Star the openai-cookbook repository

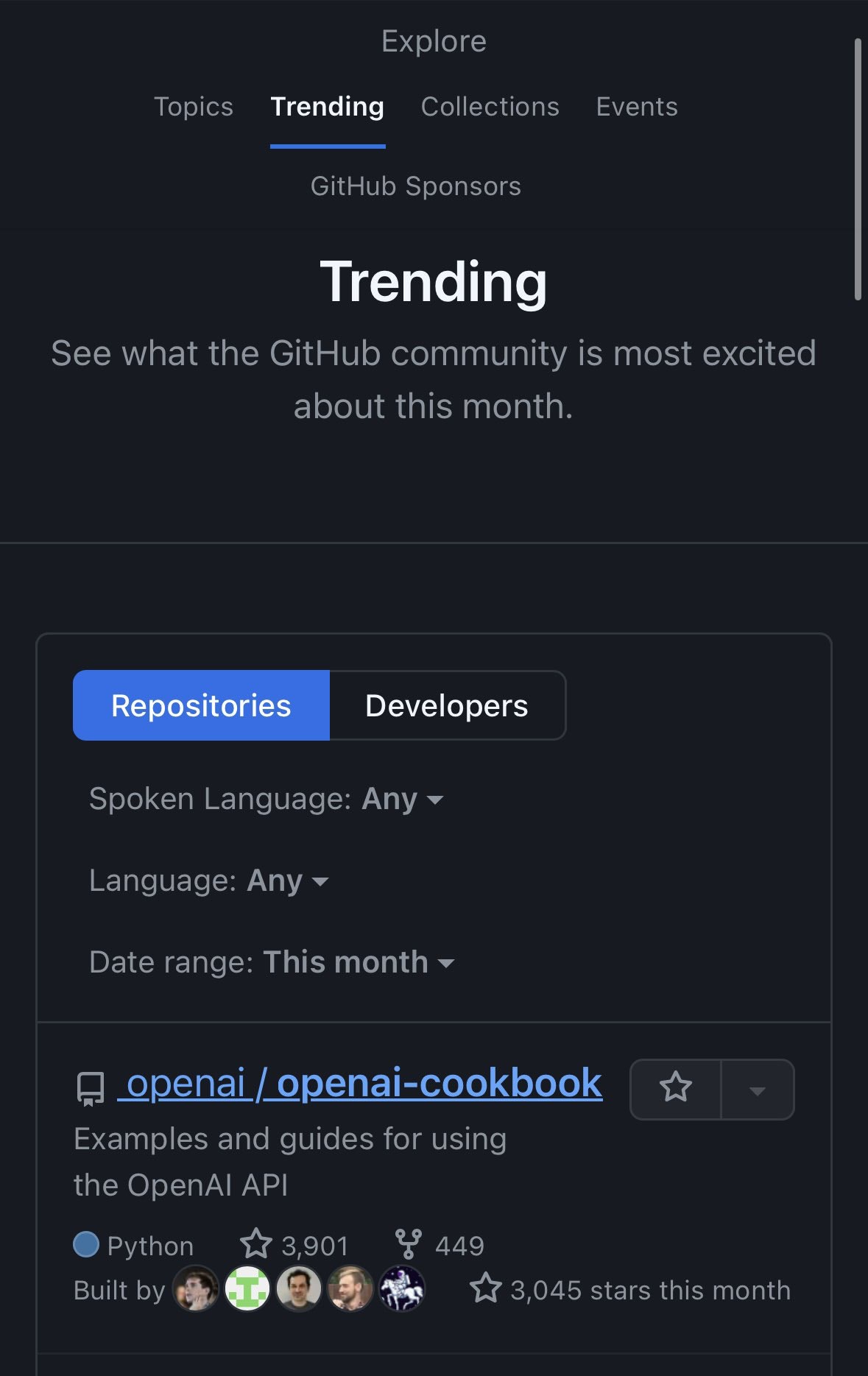[x=675, y=1089]
